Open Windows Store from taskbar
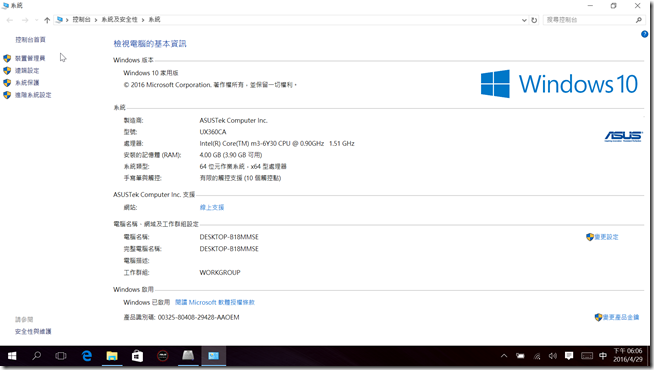The height and width of the screenshot is (370, 654). [x=137, y=356]
